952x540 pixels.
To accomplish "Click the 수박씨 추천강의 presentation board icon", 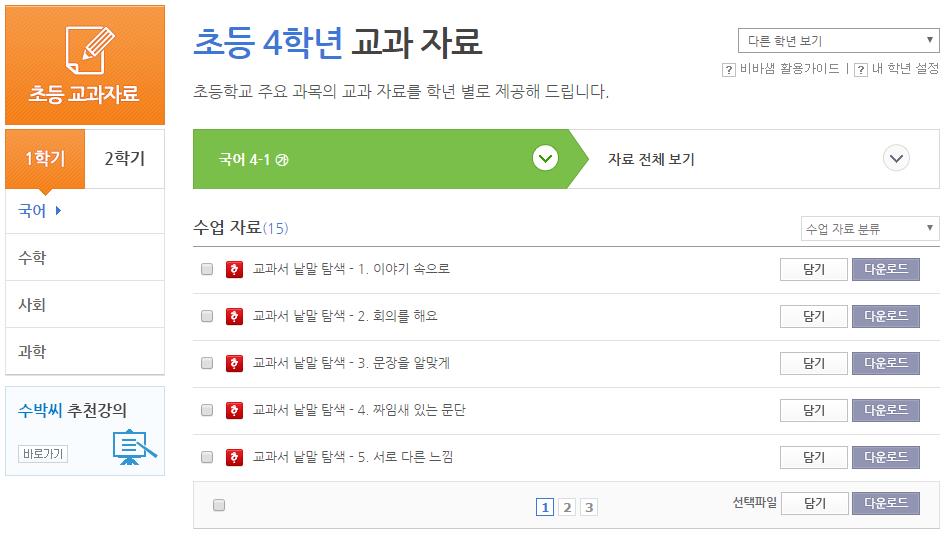I will pyautogui.click(x=134, y=446).
